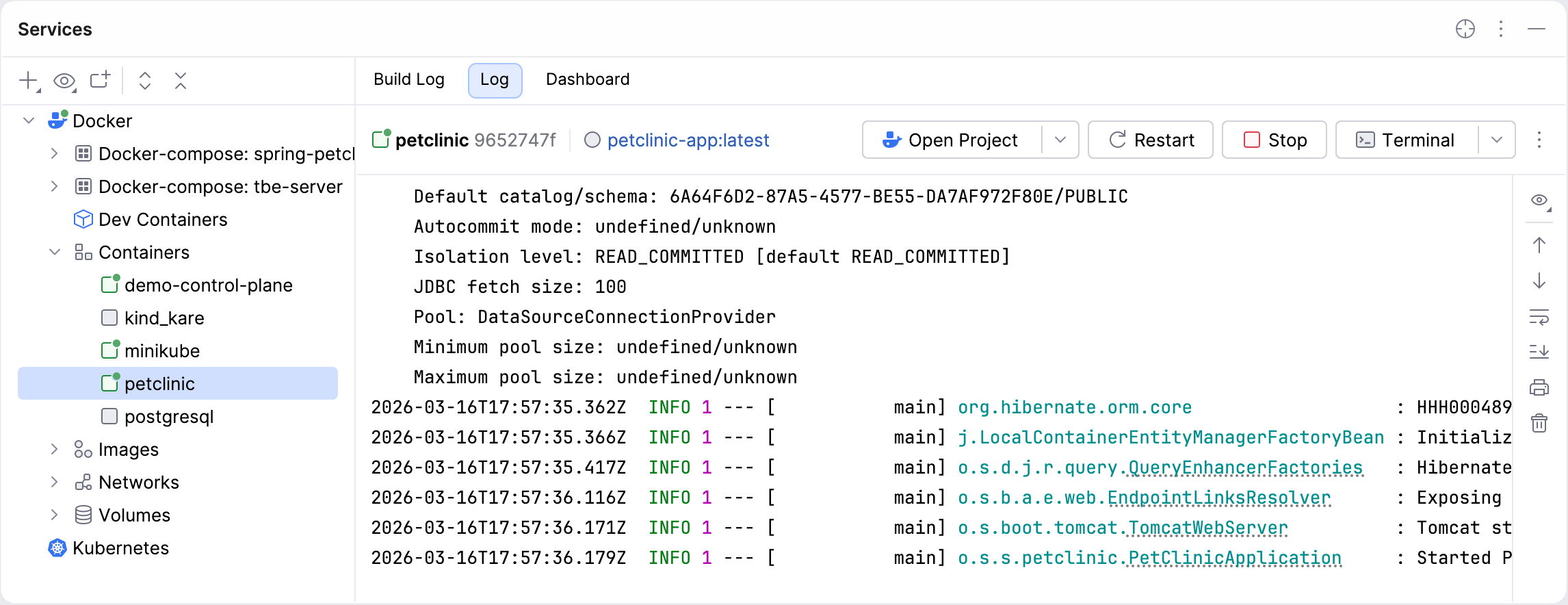Restart the petclinic container
Screen dimensions: 1568x605
click(x=1150, y=140)
